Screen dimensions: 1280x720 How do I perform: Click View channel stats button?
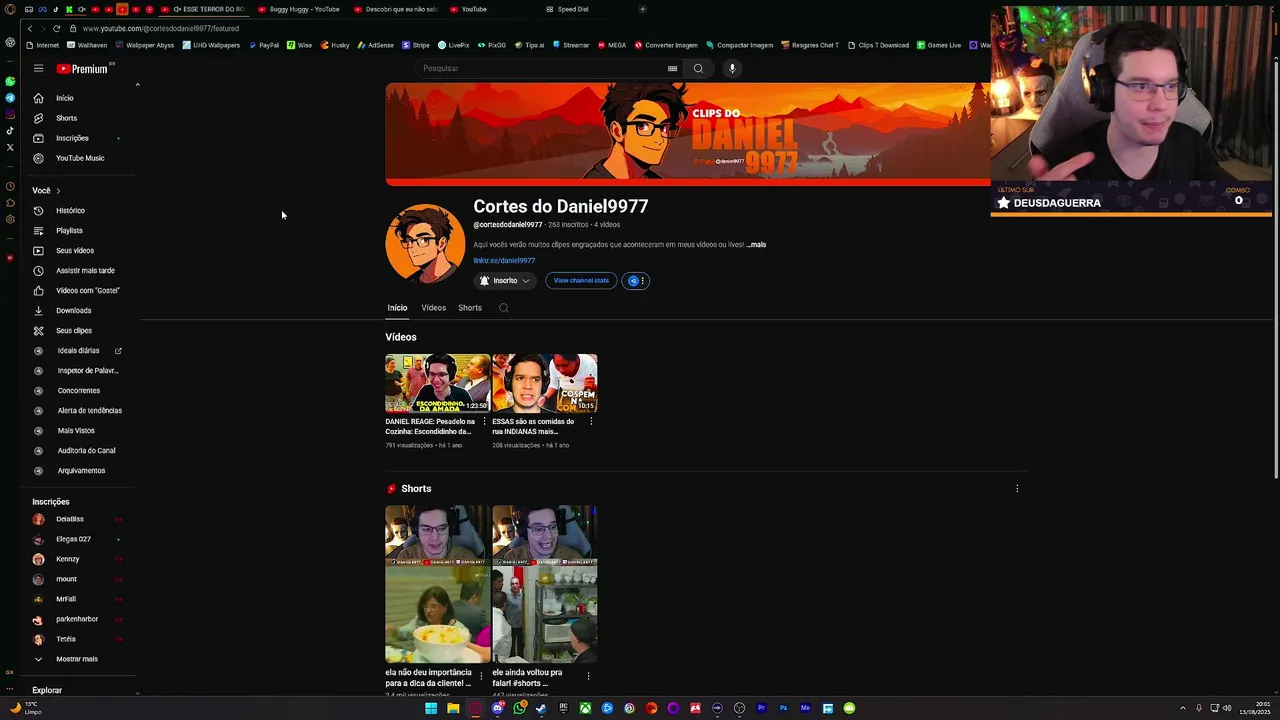581,281
